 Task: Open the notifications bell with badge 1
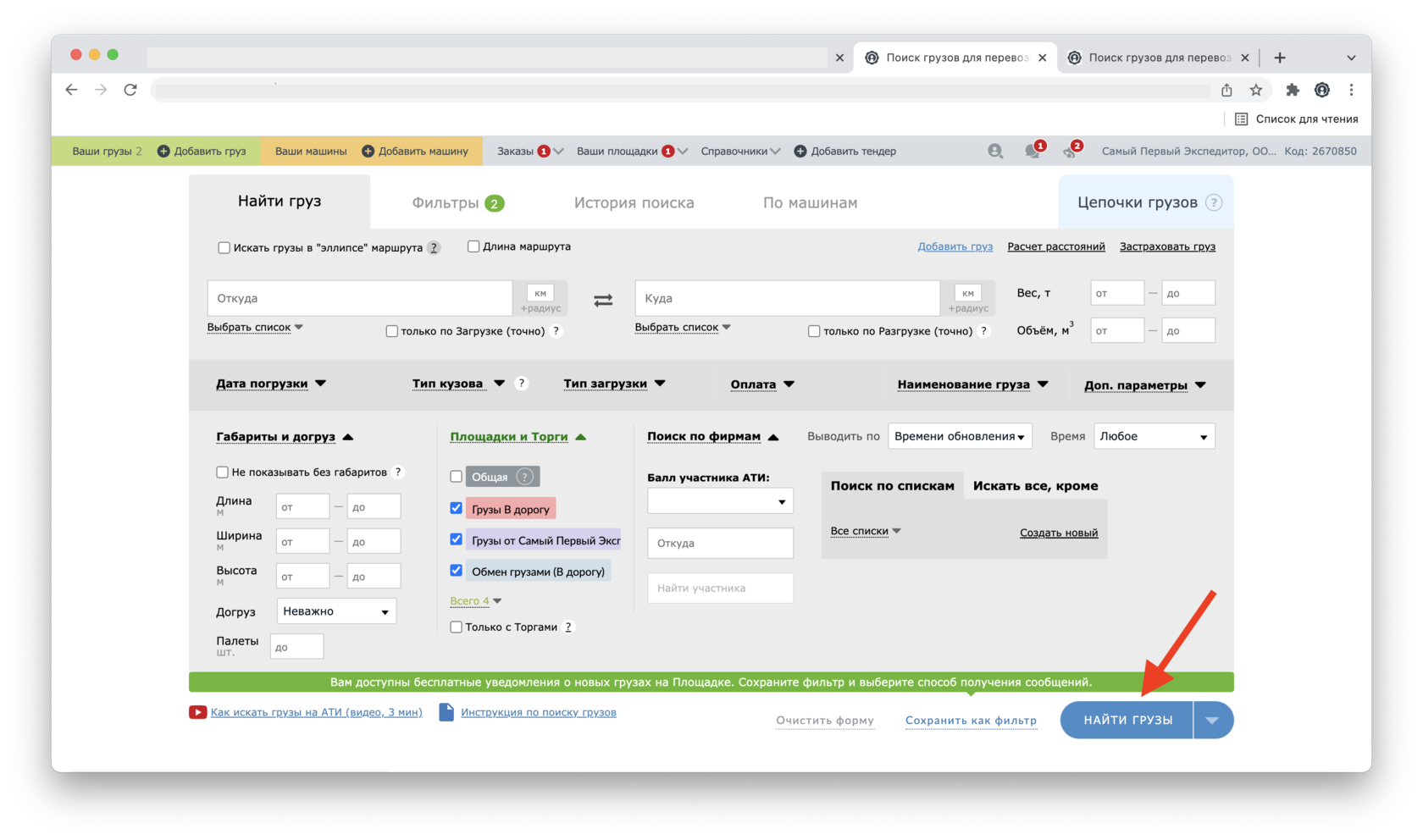coord(1034,150)
